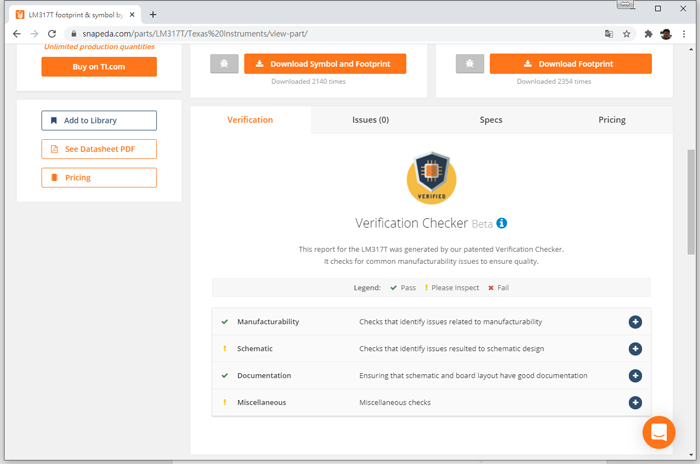Click the bug report icon beside Download Symbol

click(224, 64)
